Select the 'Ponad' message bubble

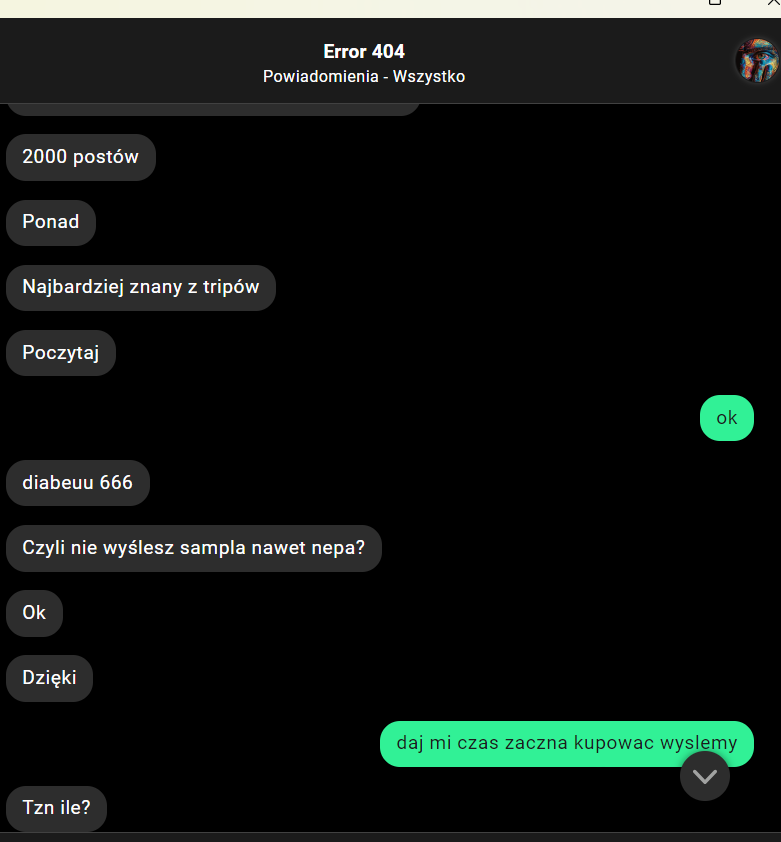pos(51,222)
